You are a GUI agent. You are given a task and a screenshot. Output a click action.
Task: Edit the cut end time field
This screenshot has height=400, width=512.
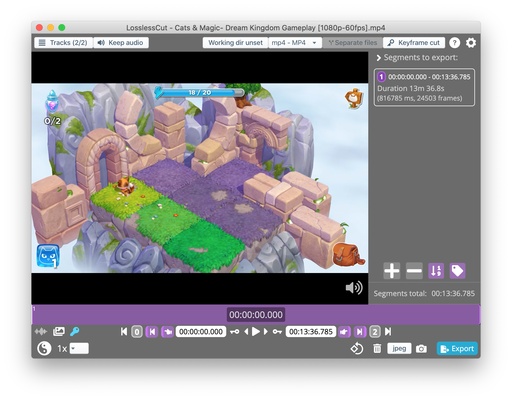(311, 332)
